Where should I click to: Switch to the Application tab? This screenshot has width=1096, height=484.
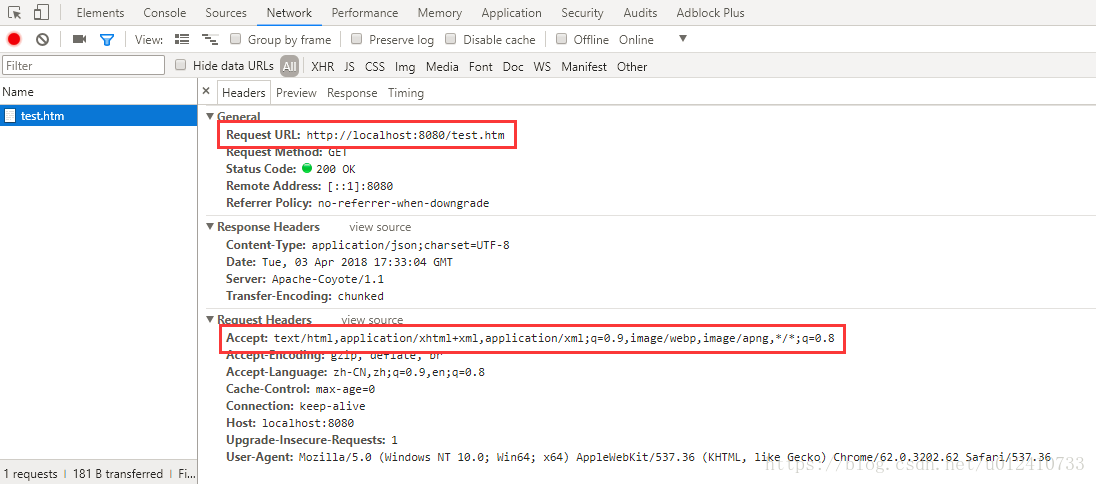(512, 13)
